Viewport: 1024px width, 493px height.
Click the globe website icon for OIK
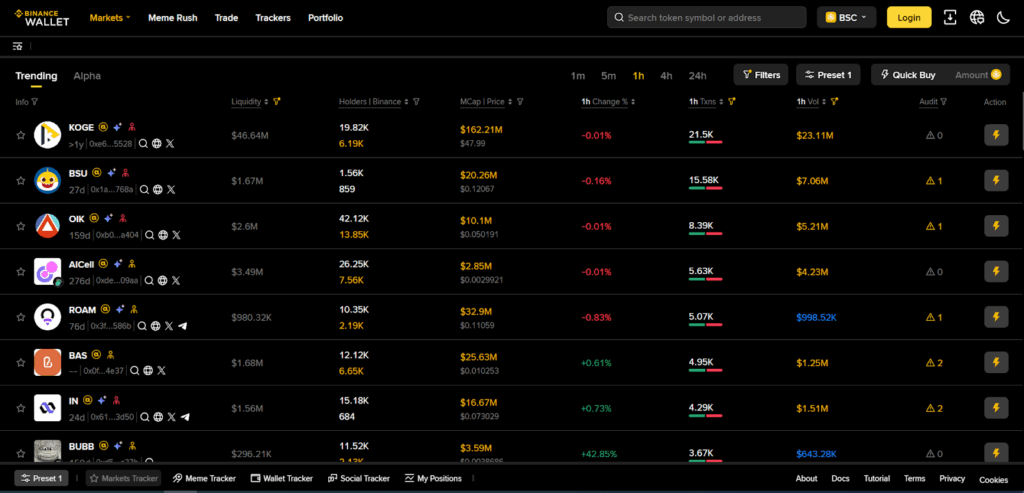(162, 235)
